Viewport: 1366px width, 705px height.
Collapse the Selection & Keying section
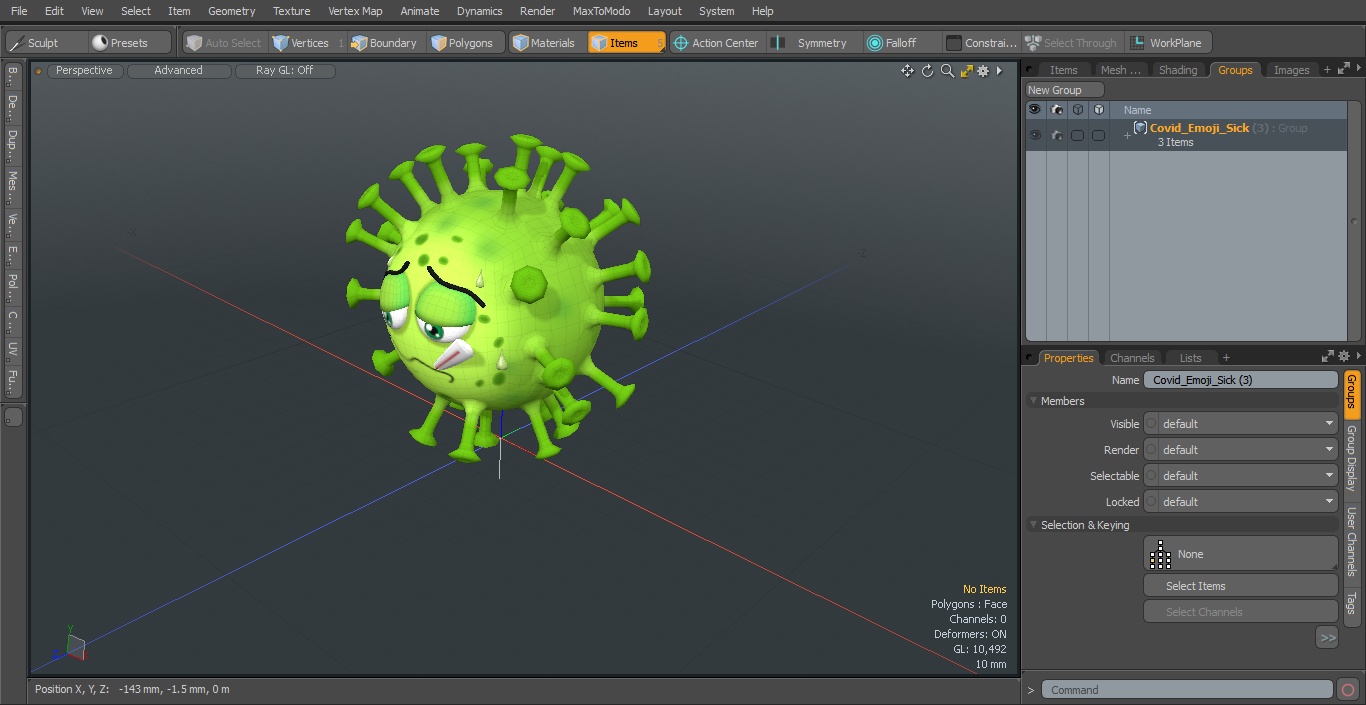point(1034,525)
